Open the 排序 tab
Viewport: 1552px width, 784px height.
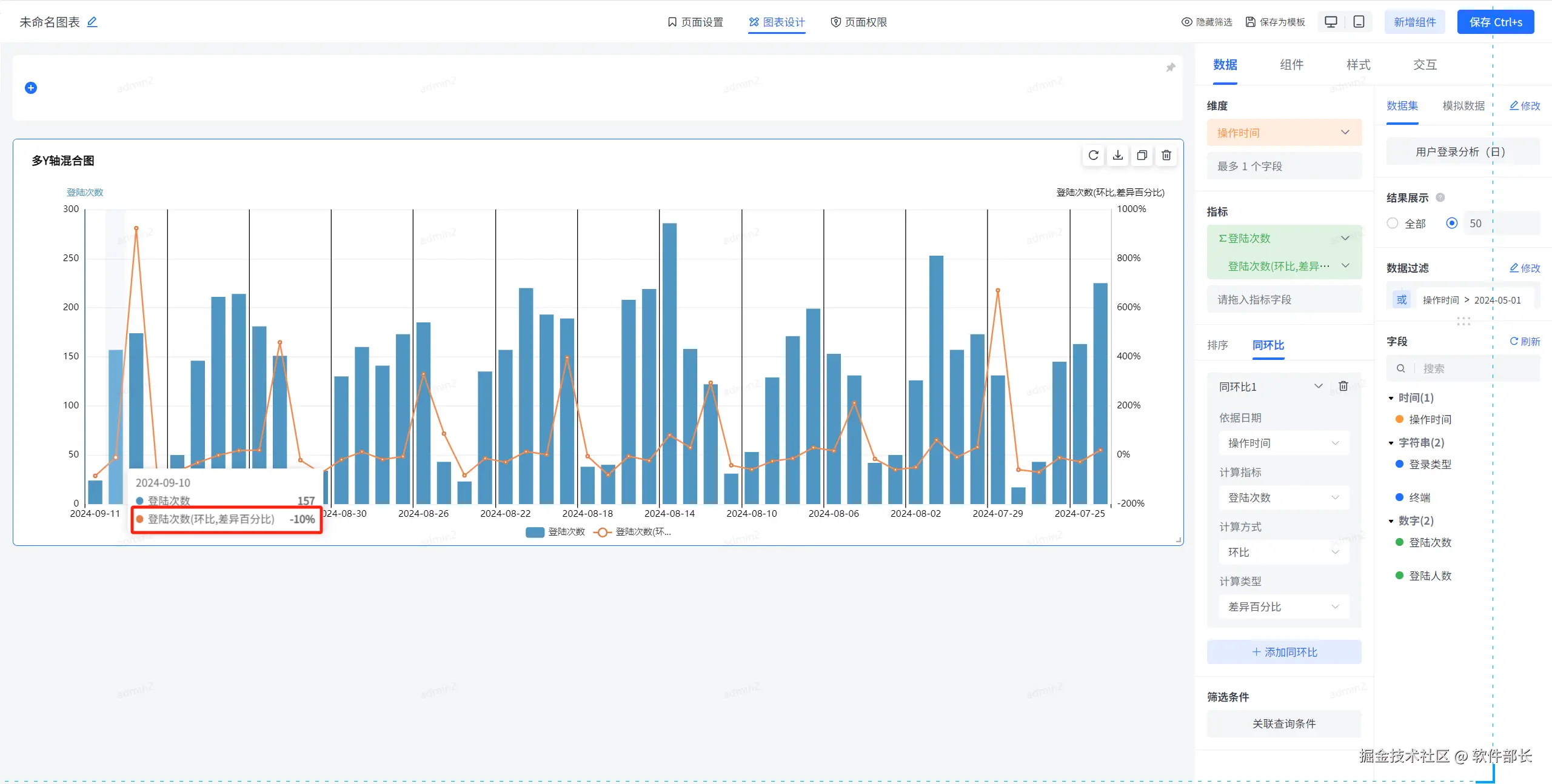1217,345
